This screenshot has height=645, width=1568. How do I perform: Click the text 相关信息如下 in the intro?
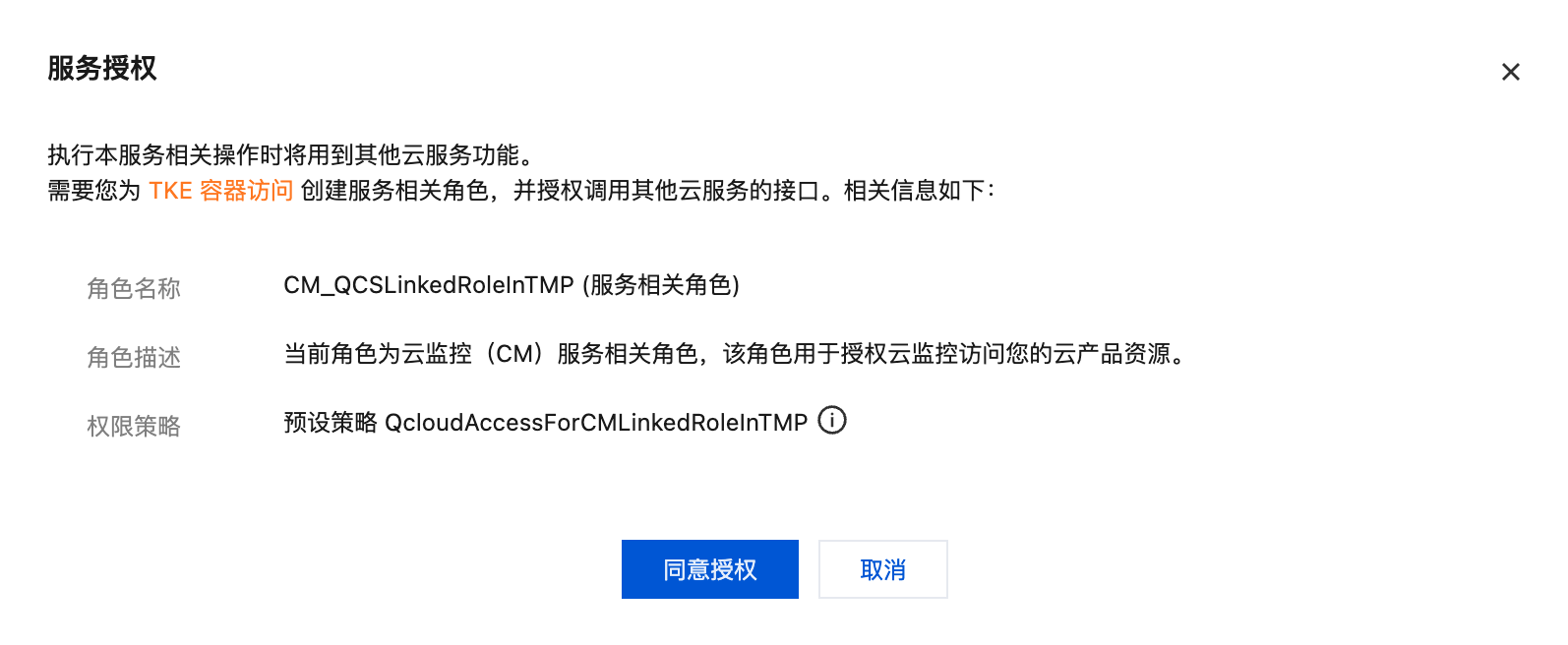click(914, 191)
